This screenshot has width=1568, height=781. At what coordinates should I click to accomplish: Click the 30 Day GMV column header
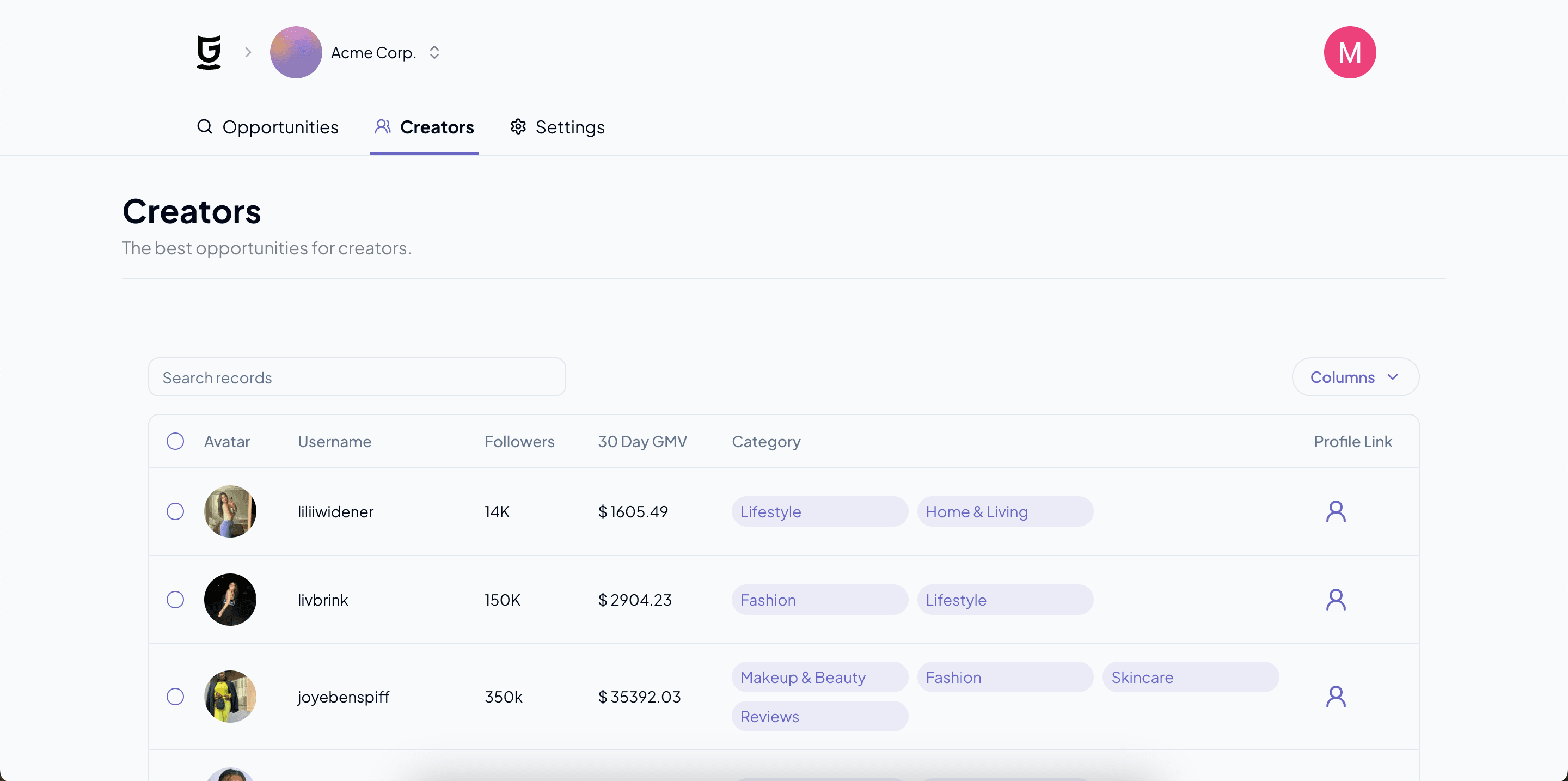coord(642,441)
